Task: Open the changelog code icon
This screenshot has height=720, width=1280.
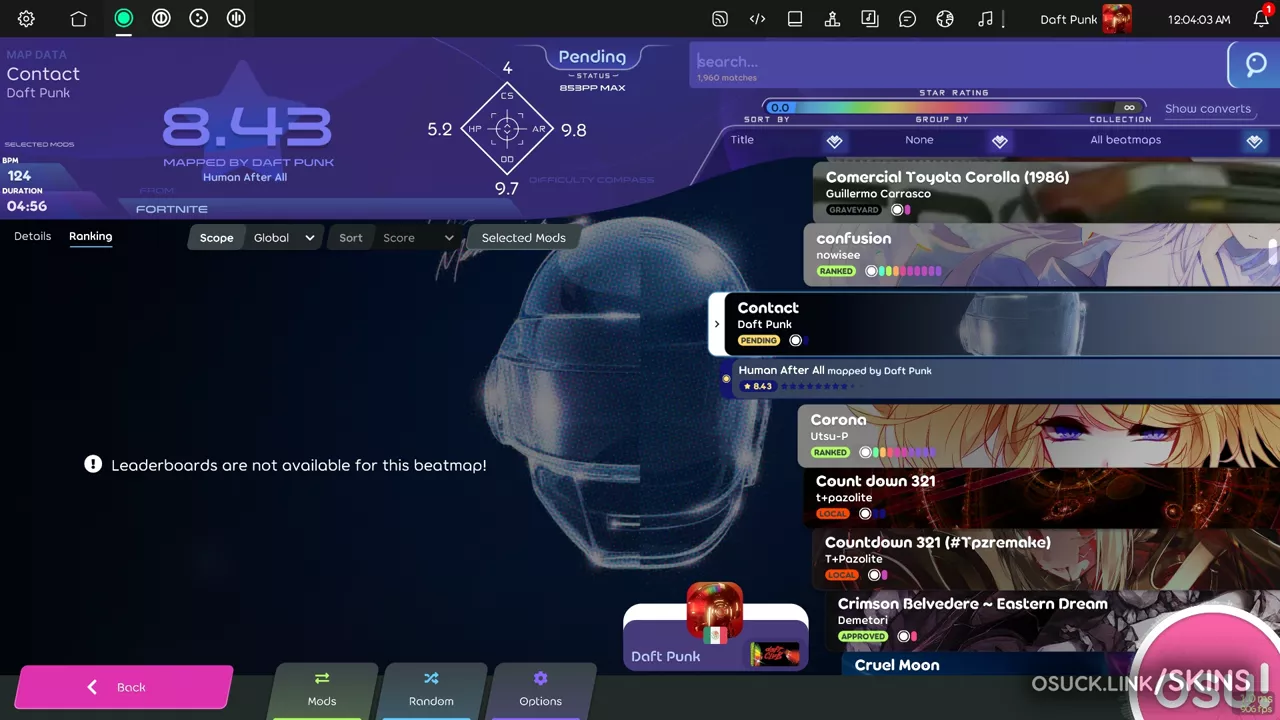Action: [x=757, y=19]
